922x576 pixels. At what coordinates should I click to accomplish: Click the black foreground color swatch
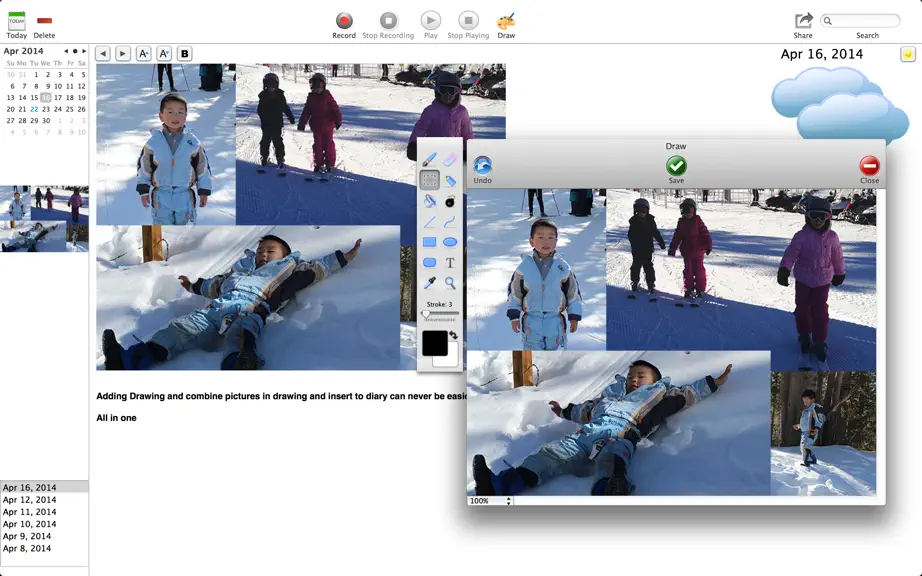[x=435, y=343]
